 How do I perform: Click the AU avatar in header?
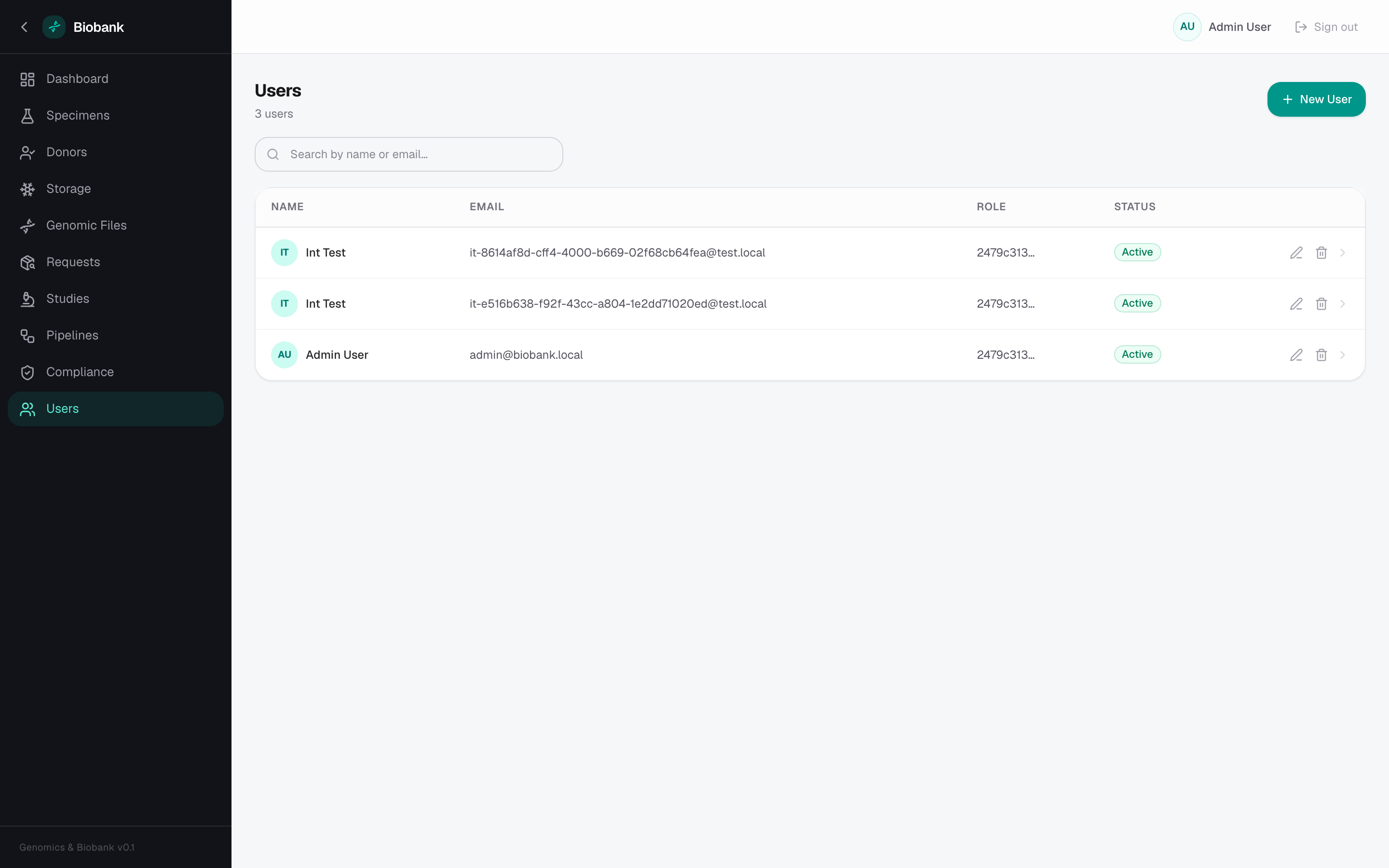pos(1187,27)
